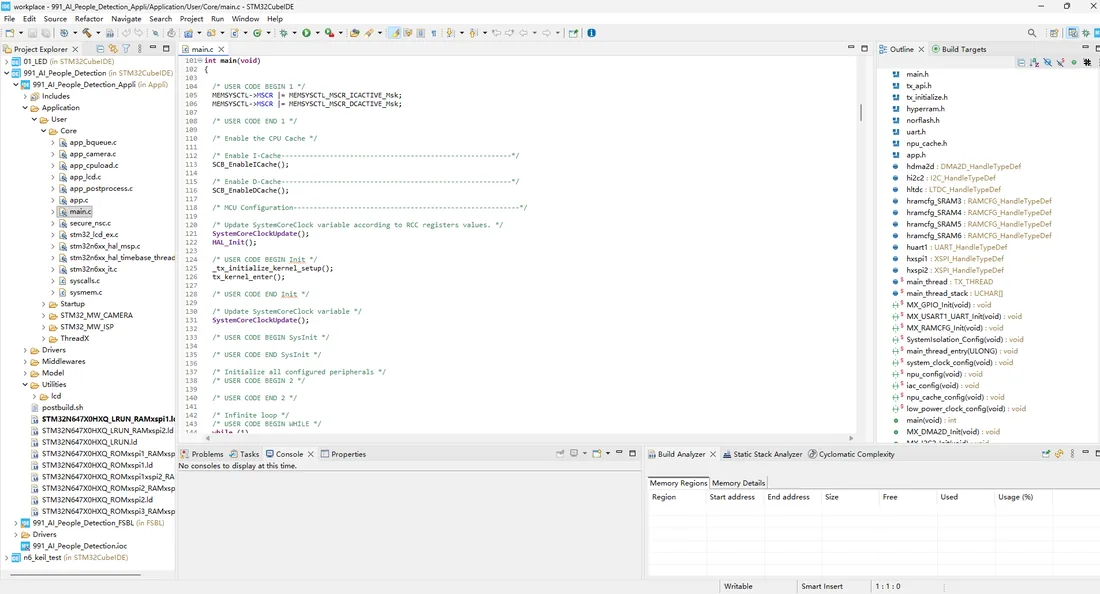Toggle Hide Non-Public Members green dot
Viewport: 1100px width, 594px height.
1074,62
